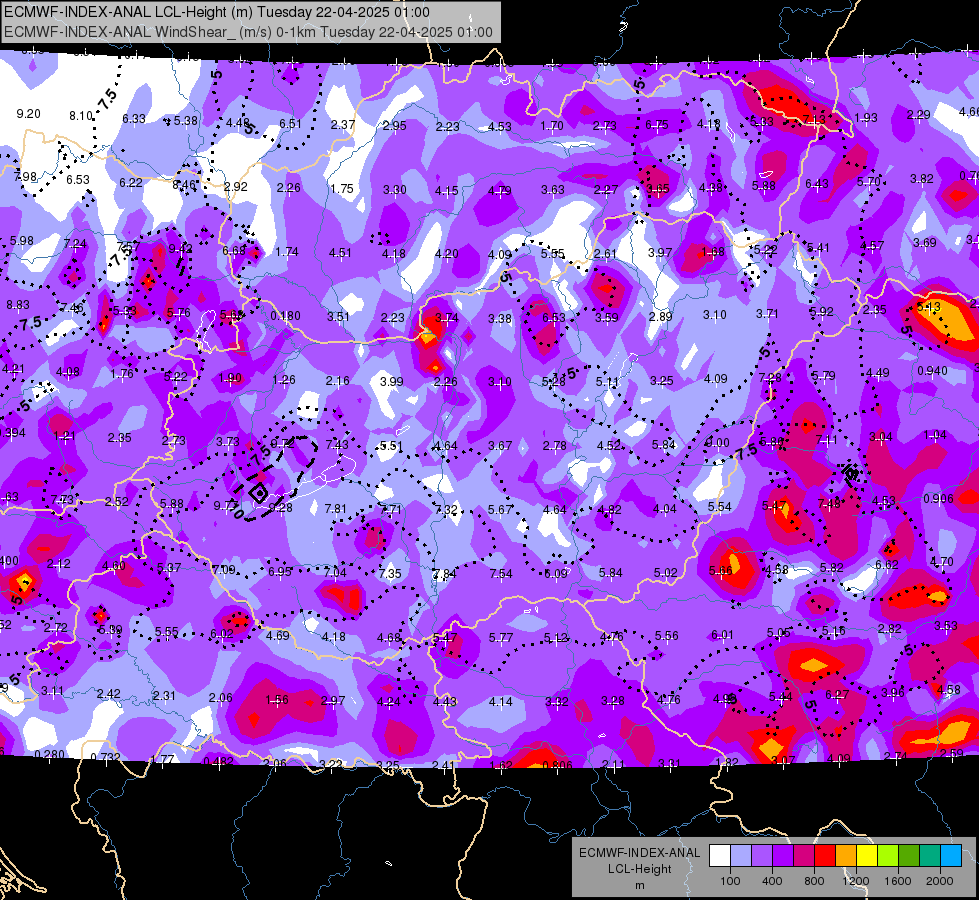Click the wind shear value 7.48

coord(829,503)
